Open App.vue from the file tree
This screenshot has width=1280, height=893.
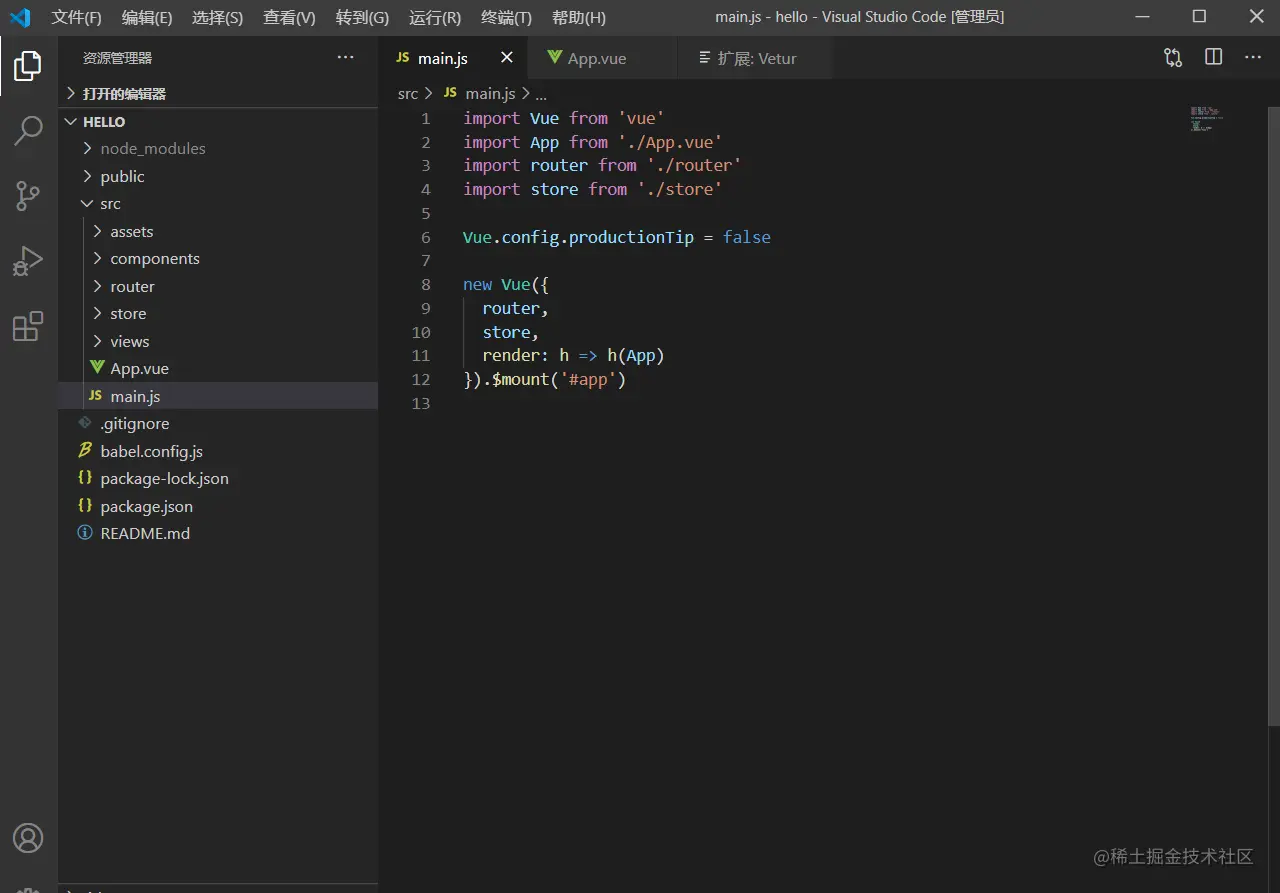pos(218,368)
